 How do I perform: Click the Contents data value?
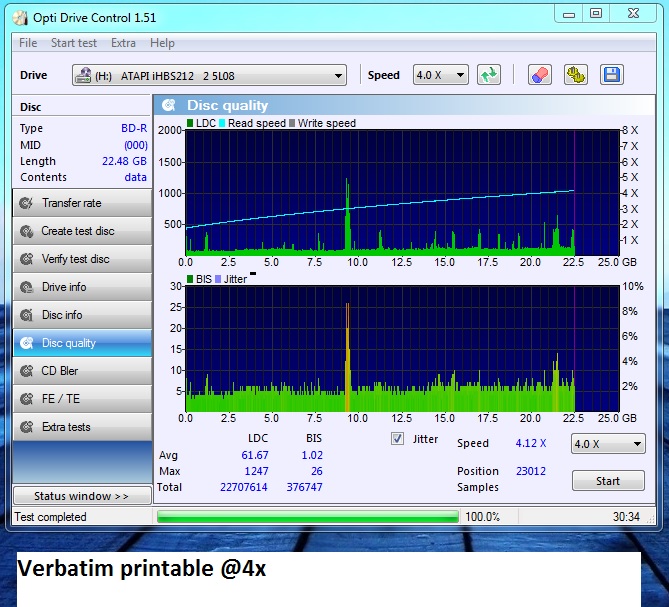[x=135, y=177]
